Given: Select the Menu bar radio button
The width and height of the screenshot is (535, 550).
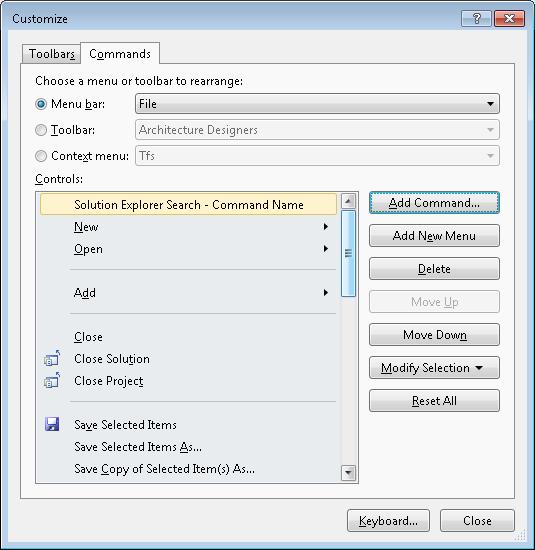Looking at the screenshot, I should click(x=41, y=104).
